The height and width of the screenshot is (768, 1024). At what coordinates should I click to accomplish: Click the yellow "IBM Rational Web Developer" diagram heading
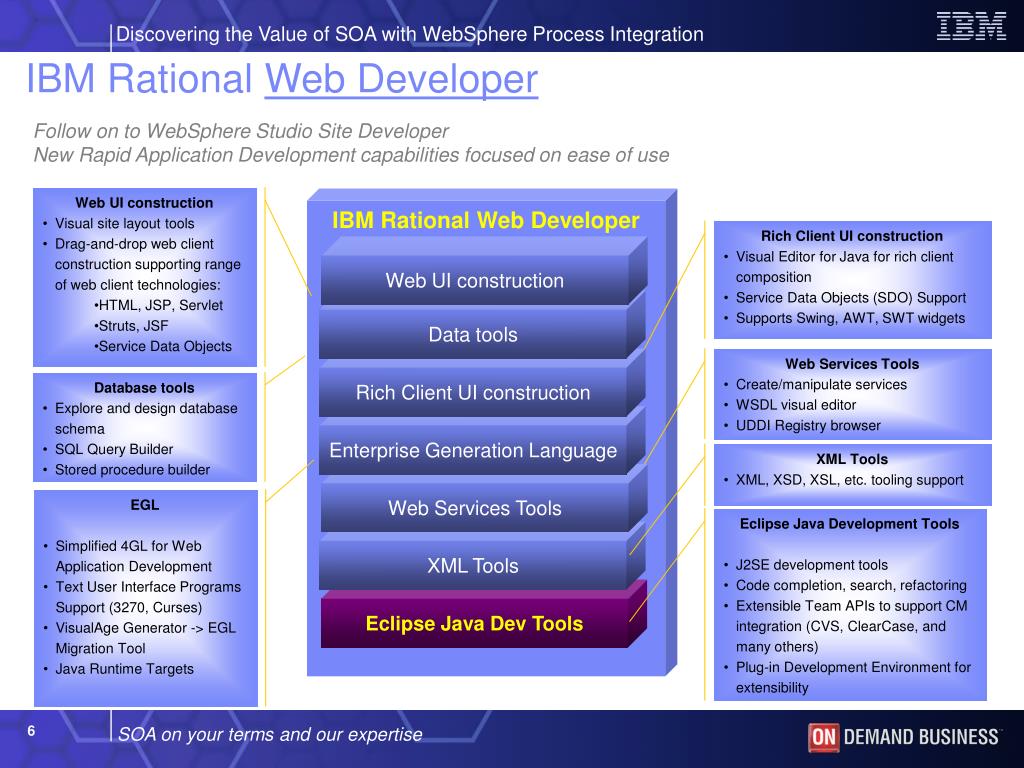[x=485, y=220]
